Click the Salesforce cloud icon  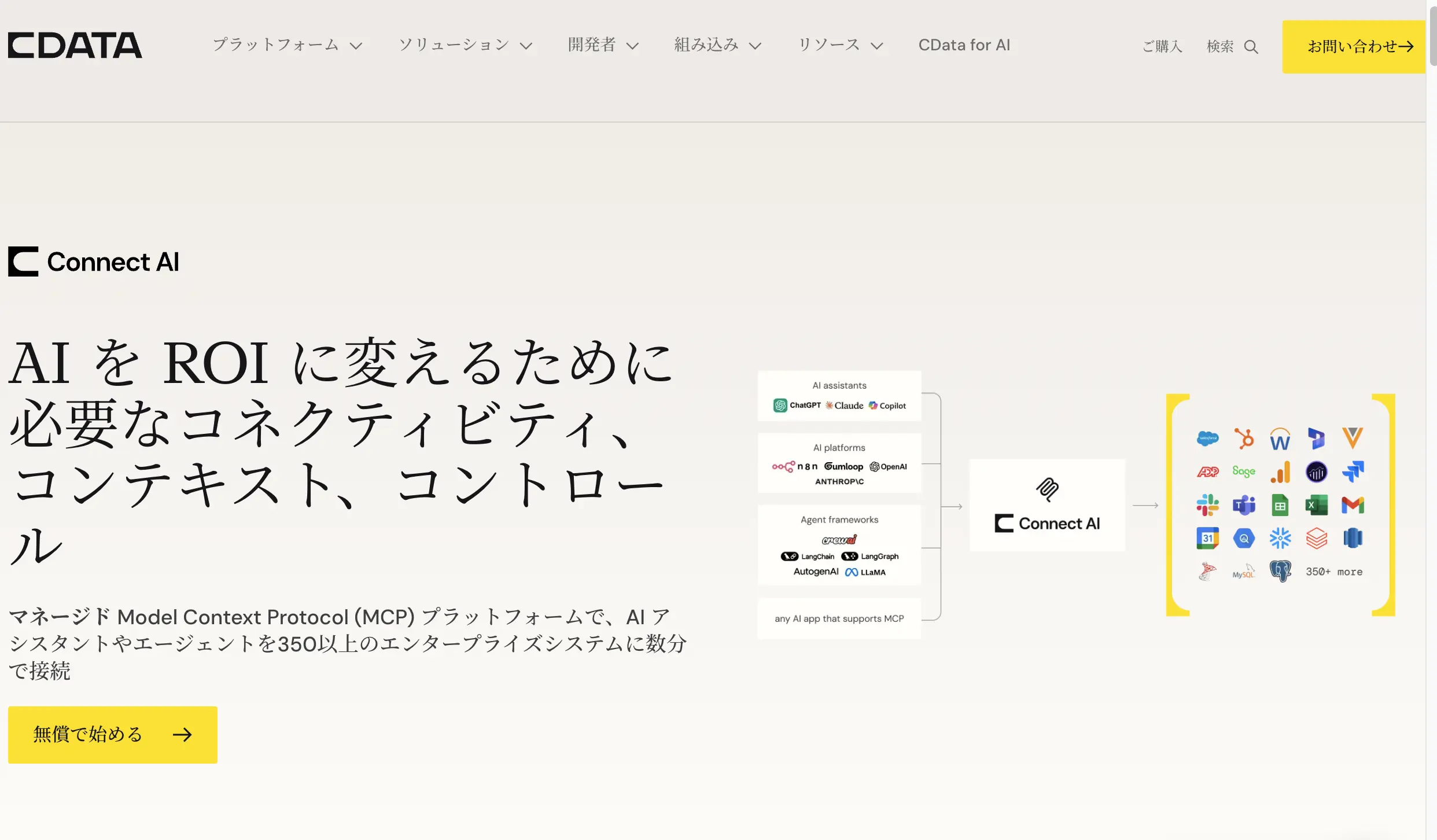coord(1207,439)
